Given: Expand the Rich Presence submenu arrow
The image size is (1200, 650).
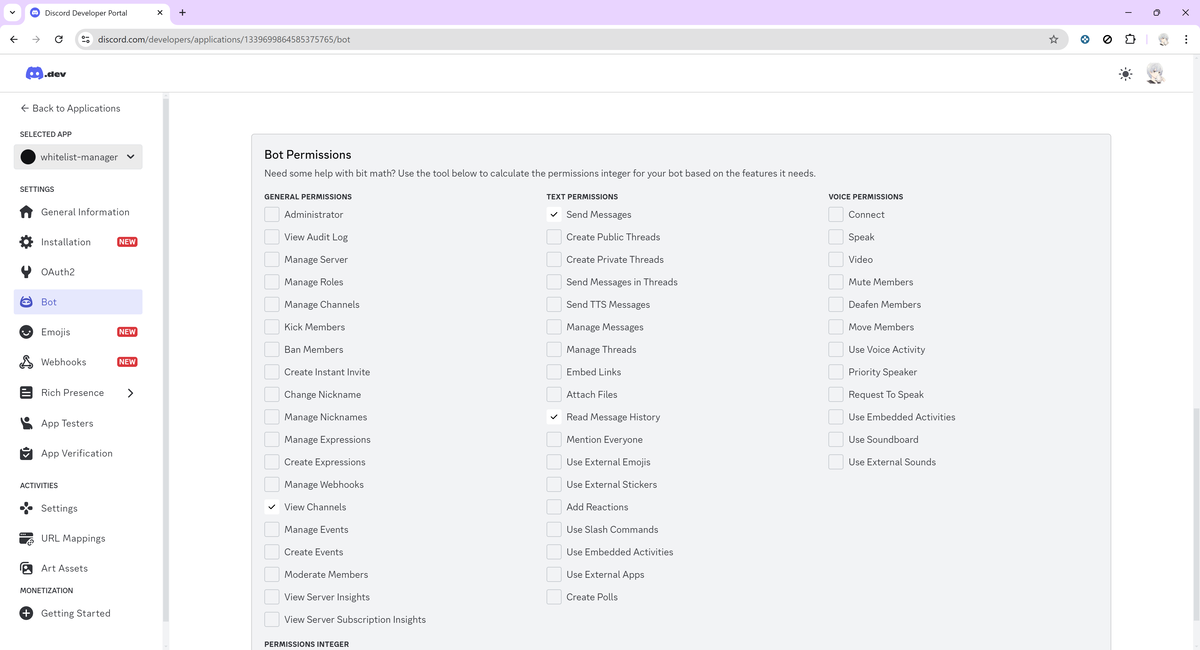Looking at the screenshot, I should coord(131,393).
